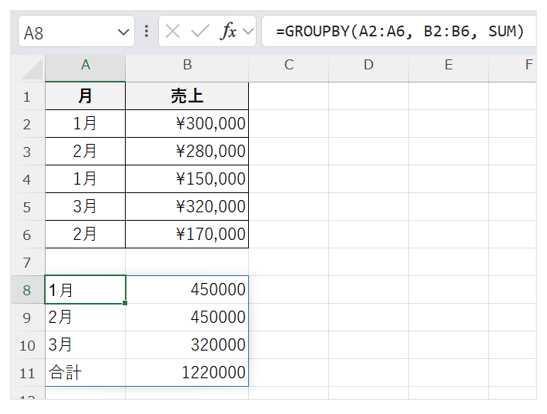The image size is (547, 414).
Task: Select row 11 header
Action: click(x=28, y=372)
